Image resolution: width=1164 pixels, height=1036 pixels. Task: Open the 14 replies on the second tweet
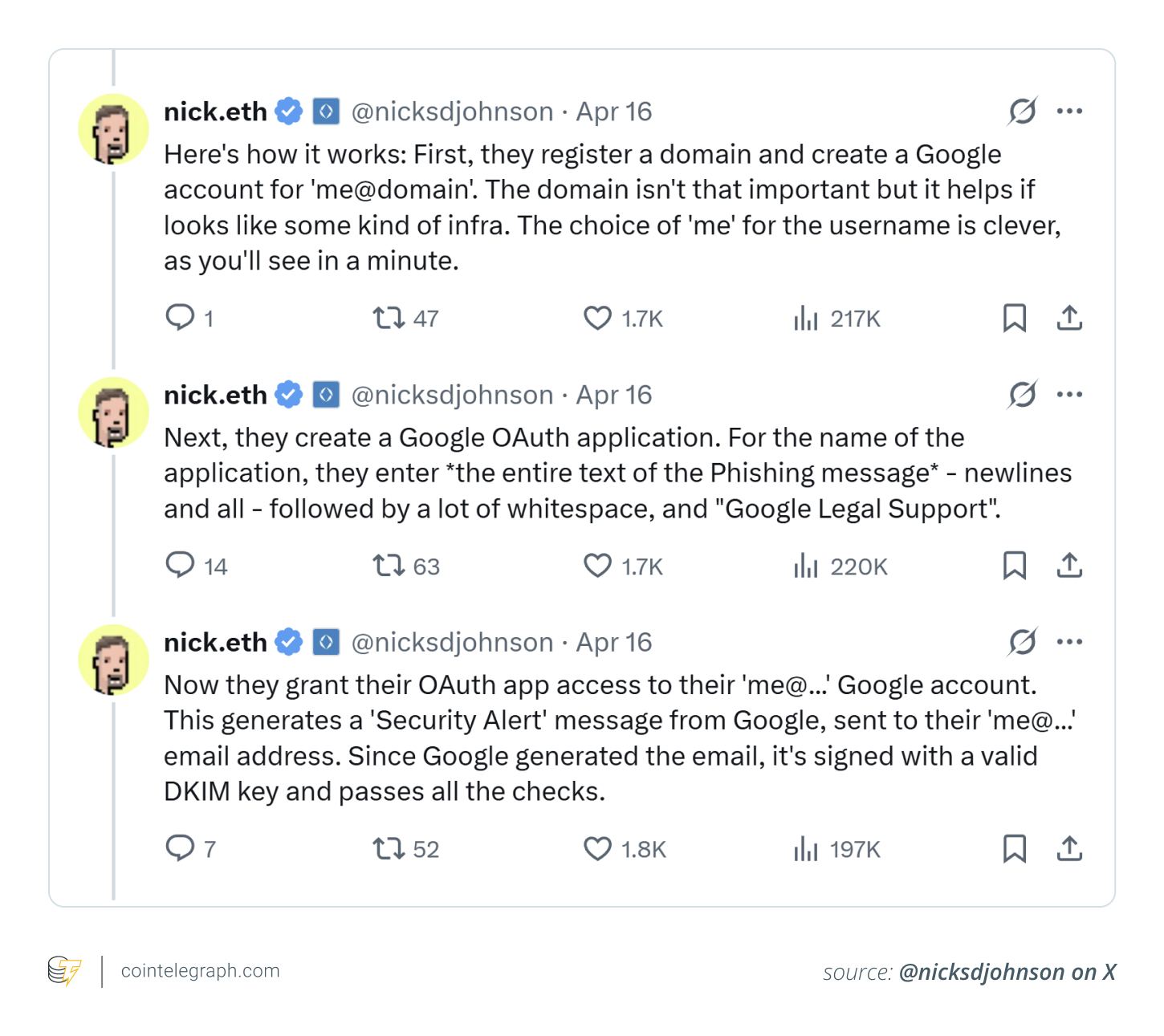coord(180,565)
